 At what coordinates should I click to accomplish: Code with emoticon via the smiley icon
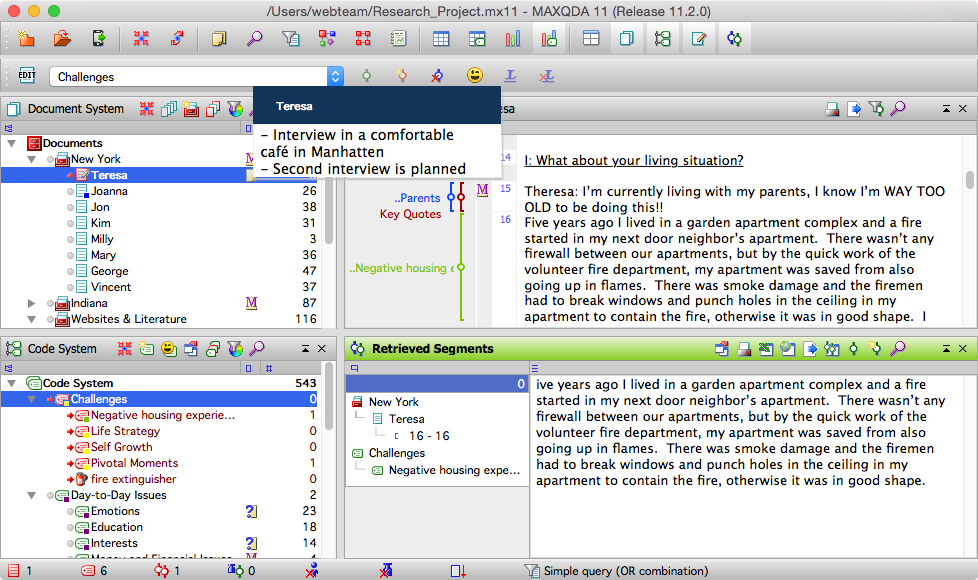pyautogui.click(x=475, y=75)
